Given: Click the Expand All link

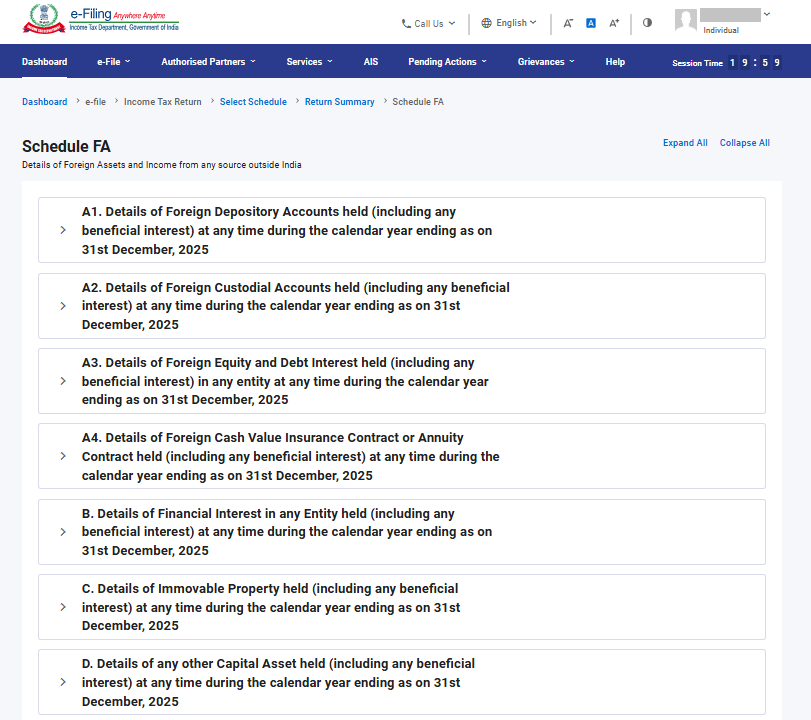Looking at the screenshot, I should click(x=685, y=143).
